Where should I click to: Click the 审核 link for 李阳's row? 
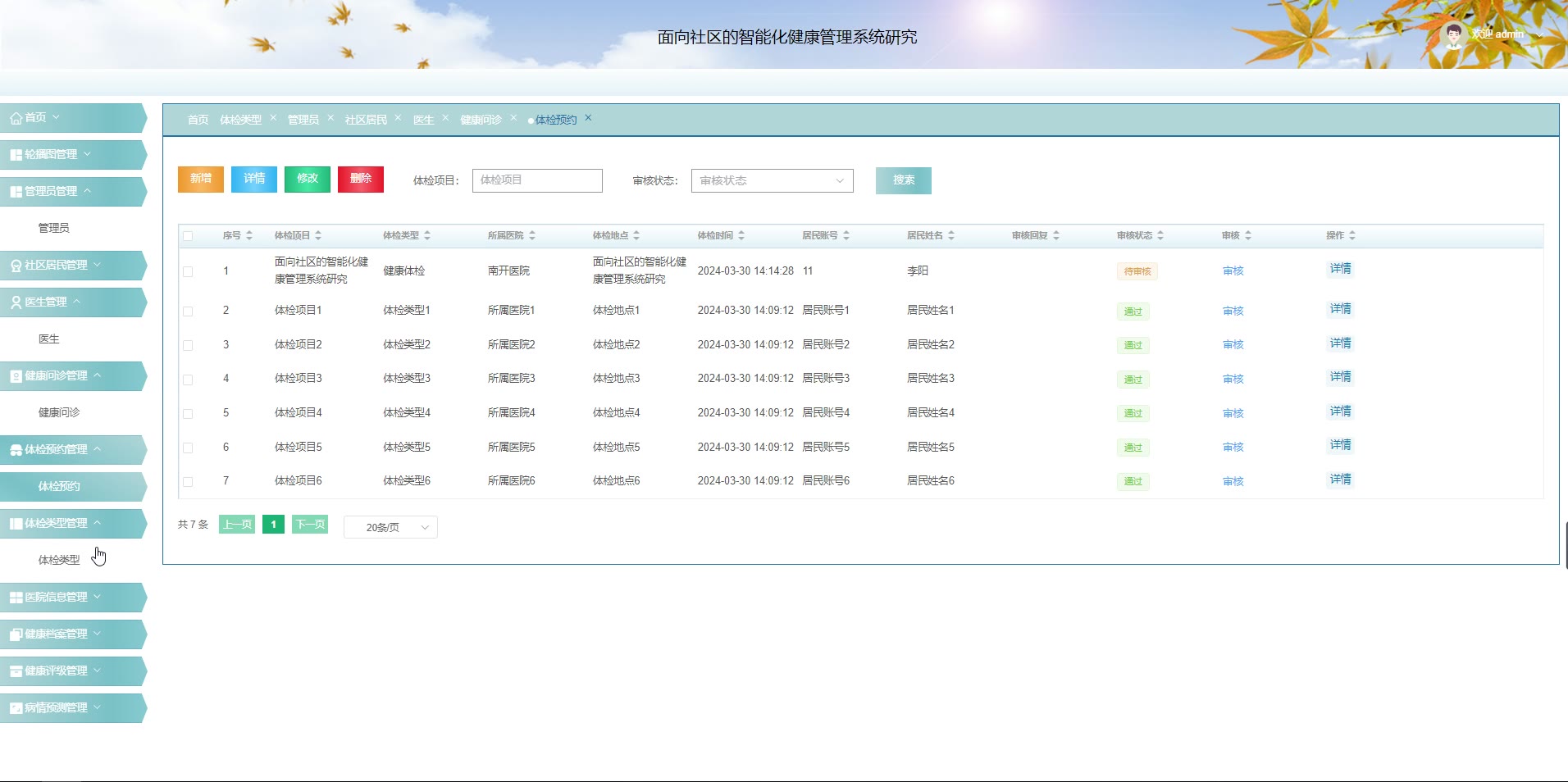click(x=1233, y=271)
